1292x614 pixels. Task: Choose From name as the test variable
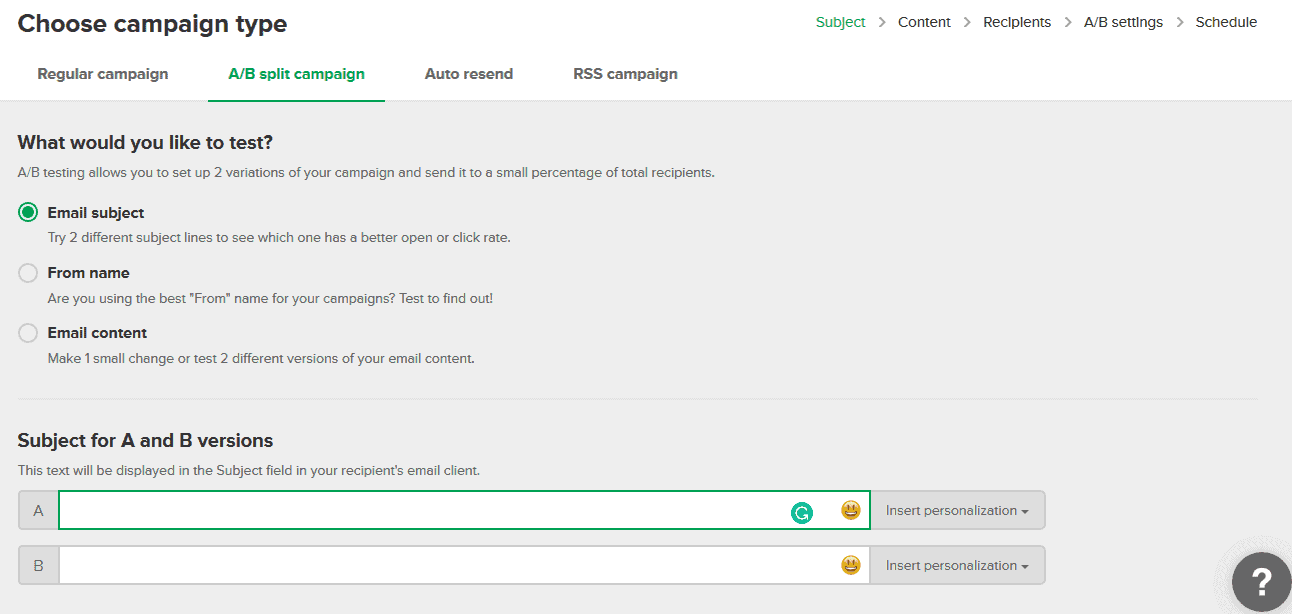click(x=28, y=272)
